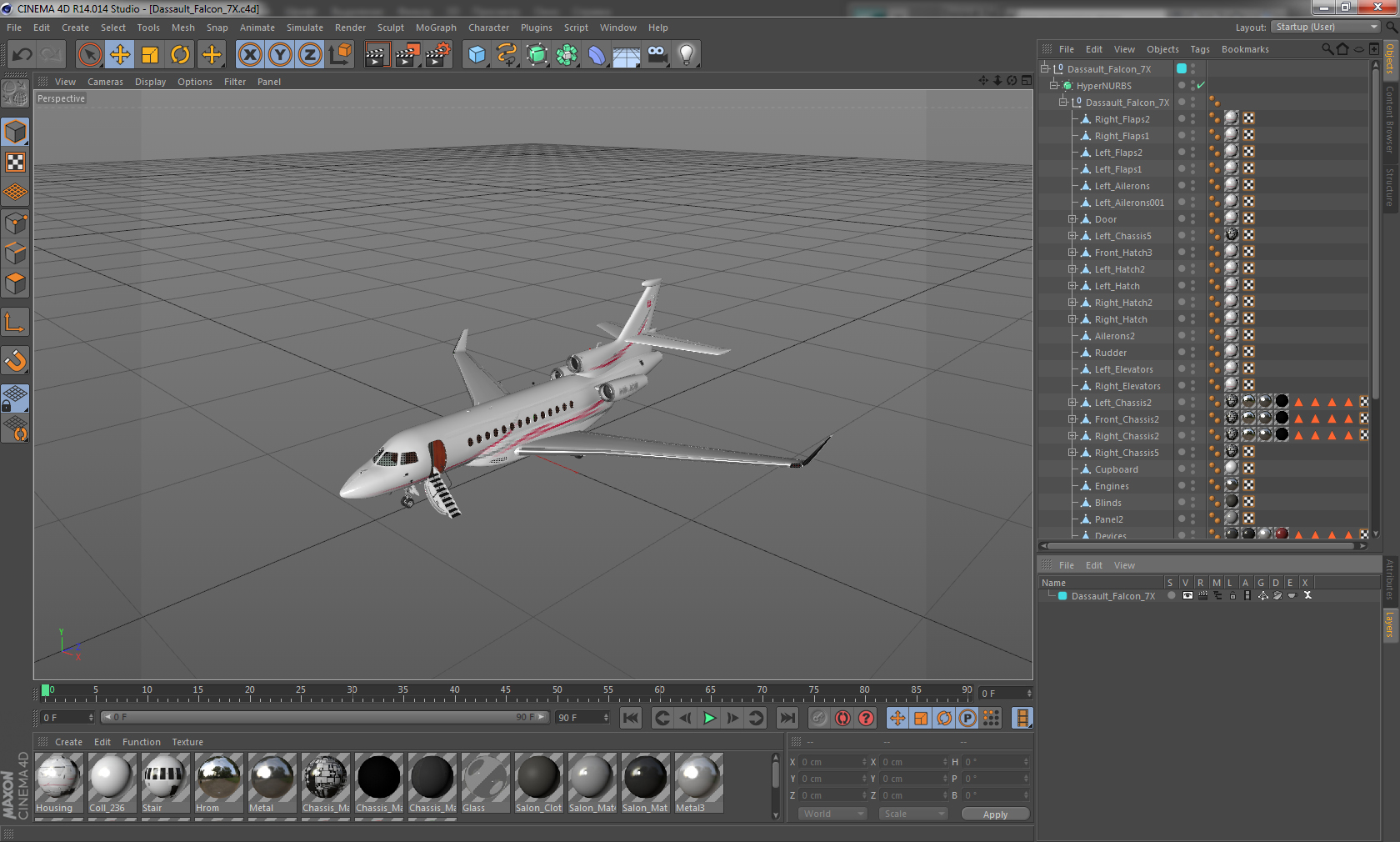Toggle HyperNURBS enable checkmark
The height and width of the screenshot is (842, 1400).
coord(1201,85)
